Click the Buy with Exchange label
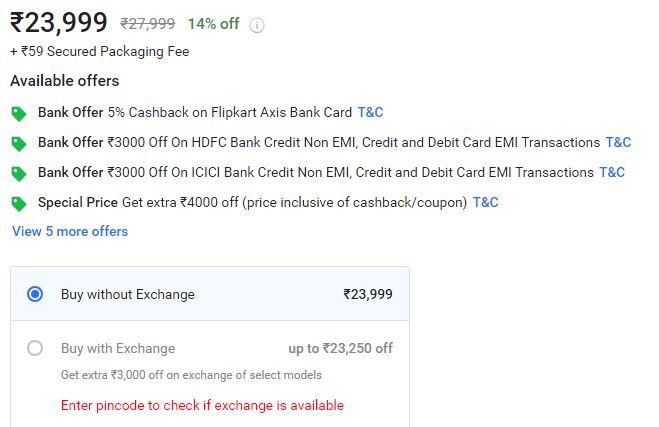Screen dimensions: 659x427 pyautogui.click(x=118, y=348)
